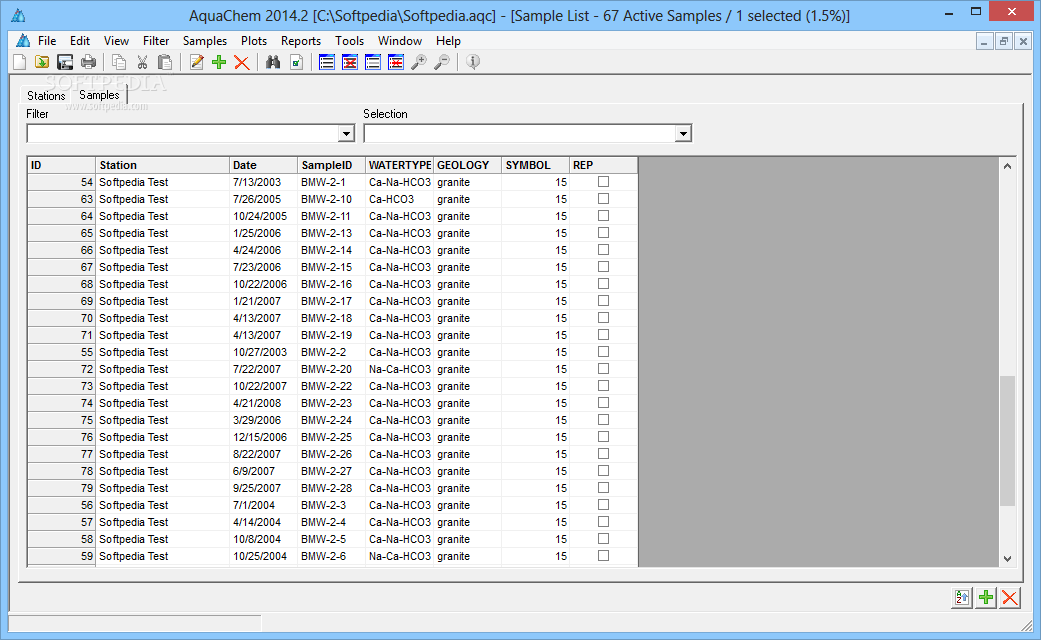Click the red X delete icon in the top toolbar
The height and width of the screenshot is (640, 1041).
point(242,62)
